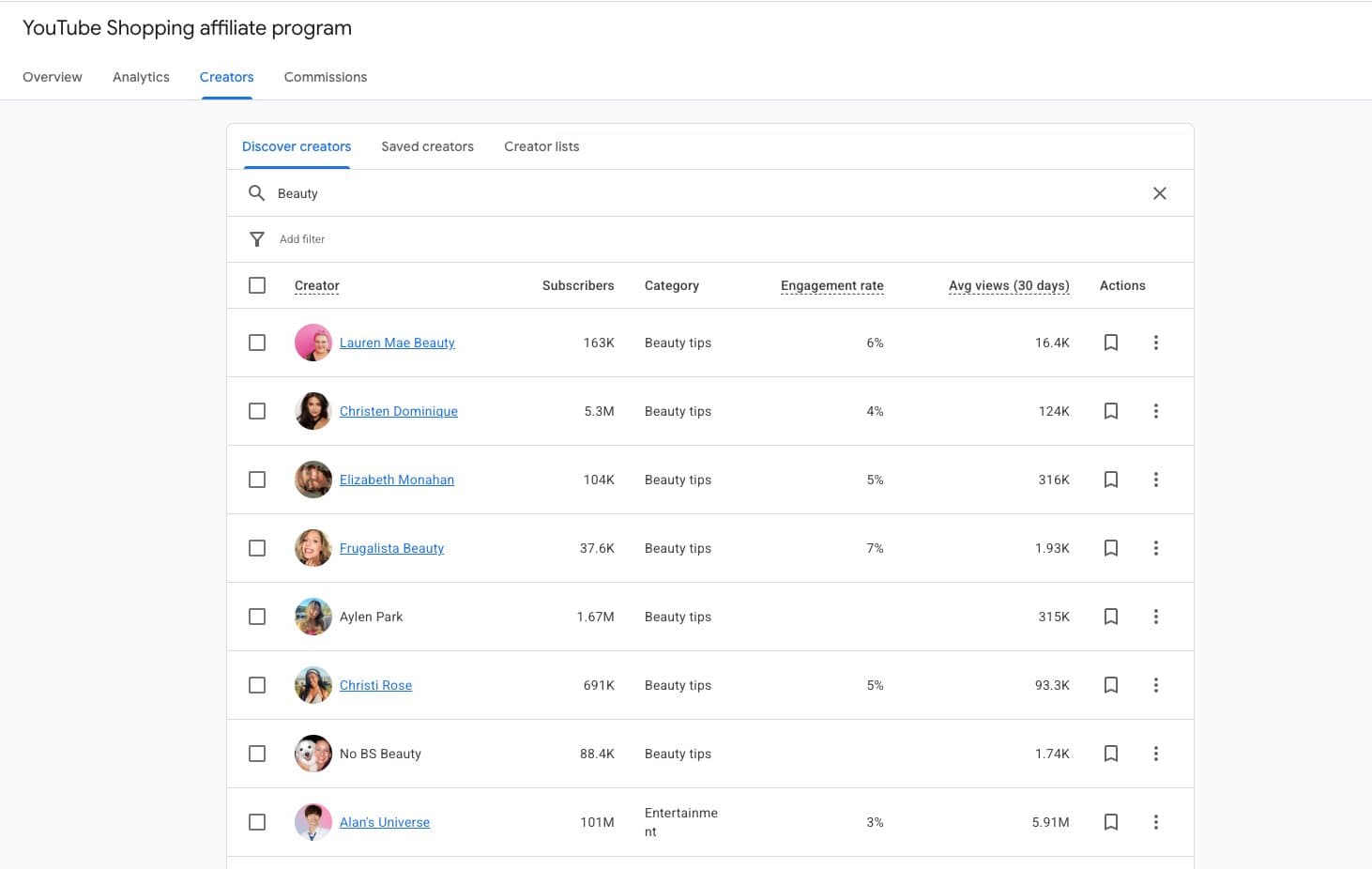Bookmark Lauren Mae Beauty
The image size is (1372, 869).
tap(1110, 343)
